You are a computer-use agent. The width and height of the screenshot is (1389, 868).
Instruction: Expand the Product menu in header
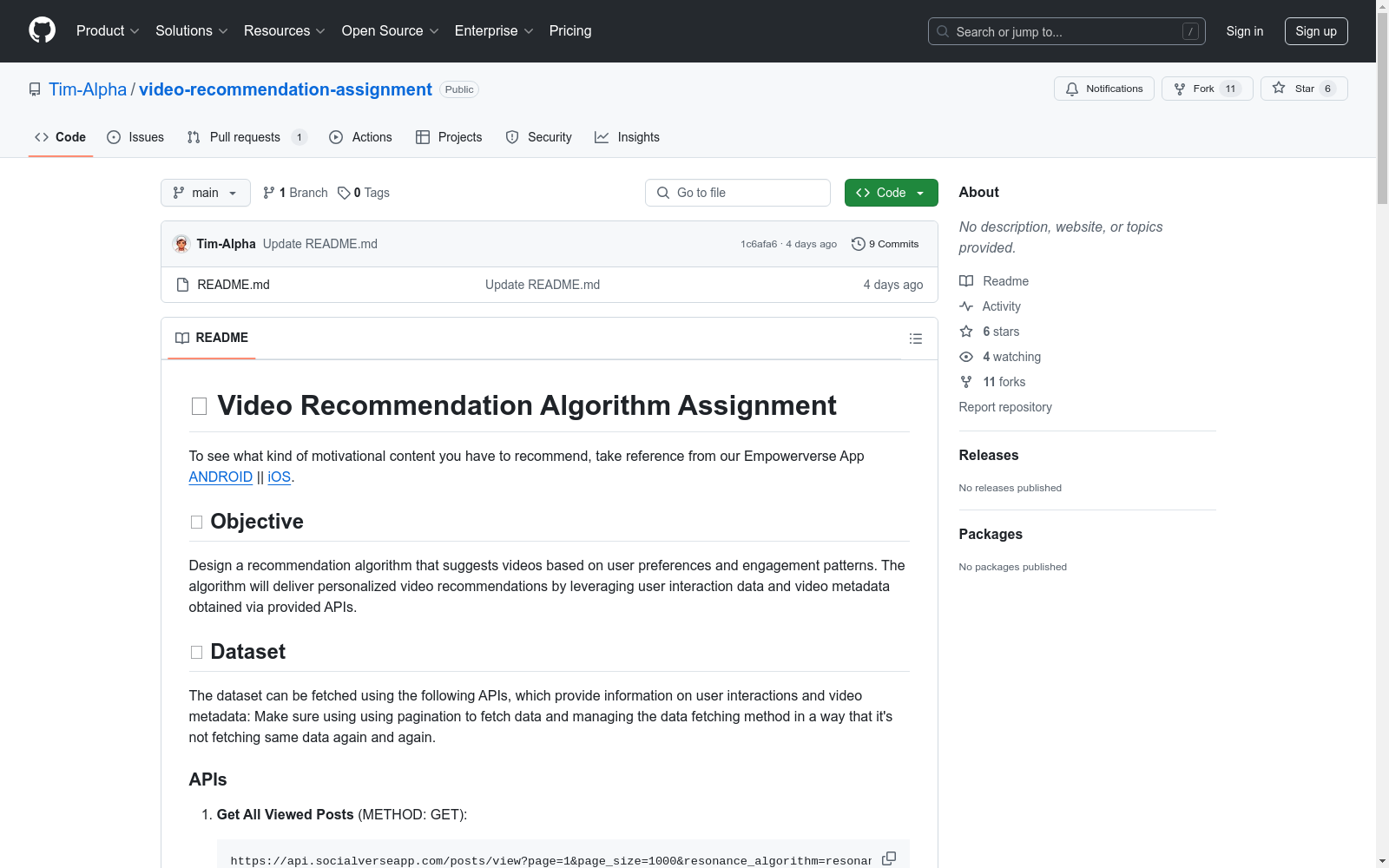point(108,31)
